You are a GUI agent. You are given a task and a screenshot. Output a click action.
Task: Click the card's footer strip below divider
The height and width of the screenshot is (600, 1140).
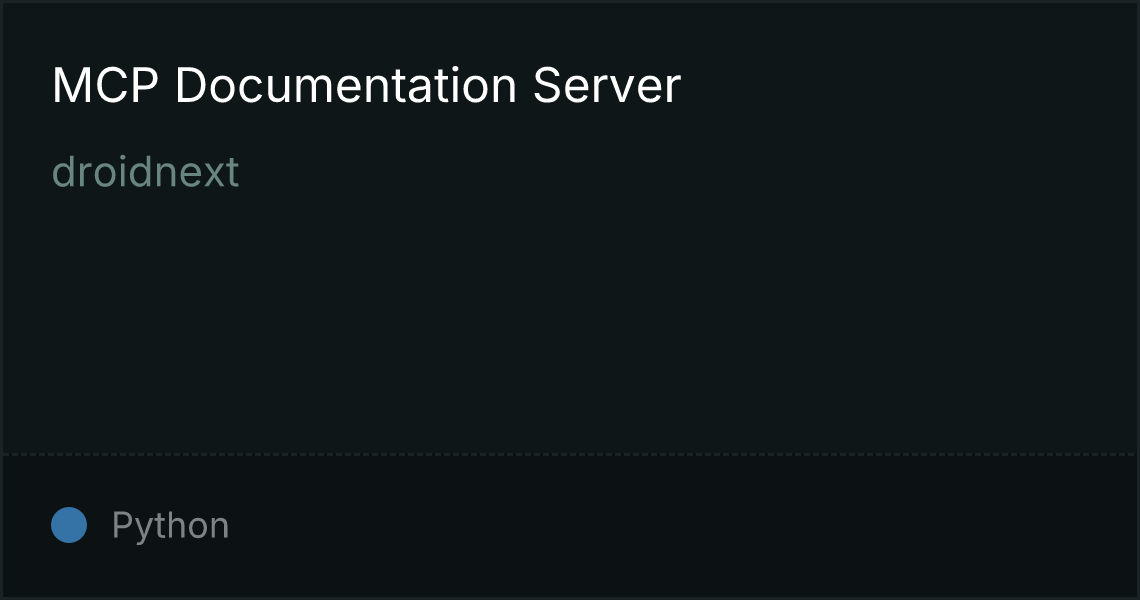tap(570, 527)
